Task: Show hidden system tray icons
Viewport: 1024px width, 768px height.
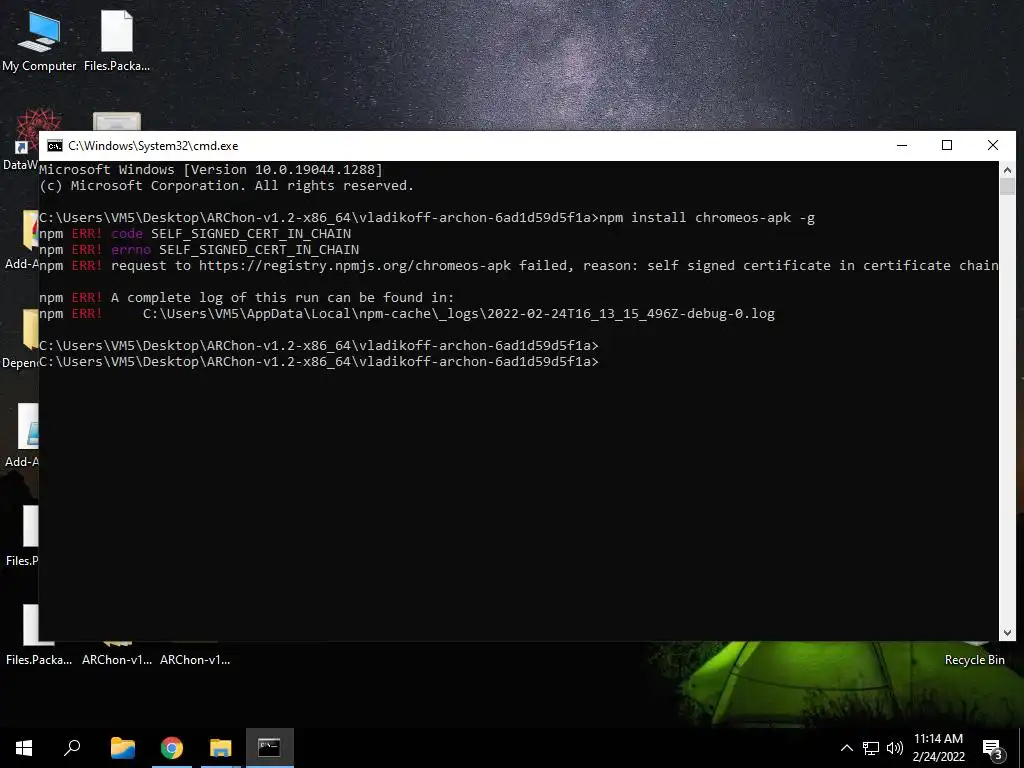Action: point(846,748)
